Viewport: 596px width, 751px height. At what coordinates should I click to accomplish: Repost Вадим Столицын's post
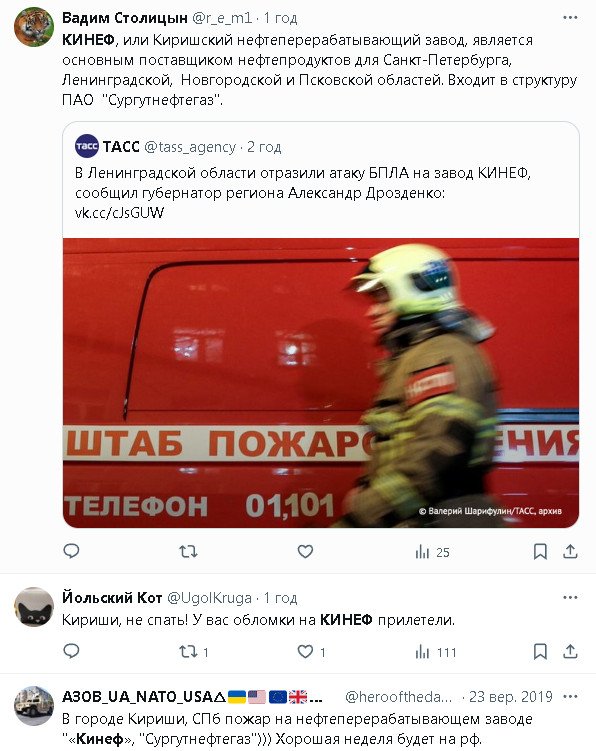[188, 552]
